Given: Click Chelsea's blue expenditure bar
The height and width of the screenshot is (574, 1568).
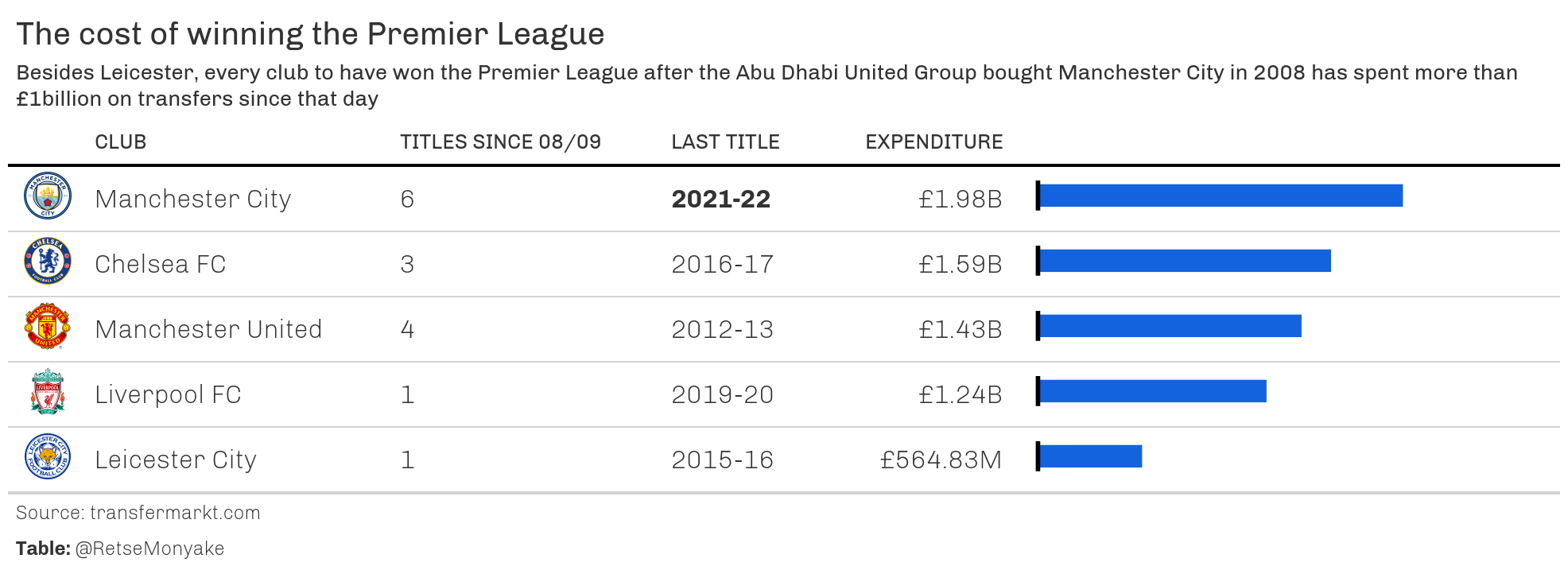Looking at the screenshot, I should point(1185,261).
